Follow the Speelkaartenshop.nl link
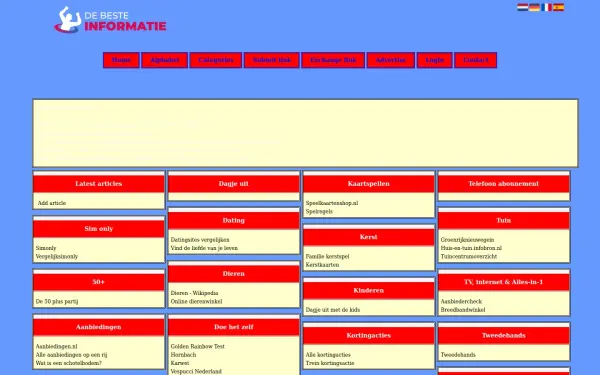 click(332, 203)
